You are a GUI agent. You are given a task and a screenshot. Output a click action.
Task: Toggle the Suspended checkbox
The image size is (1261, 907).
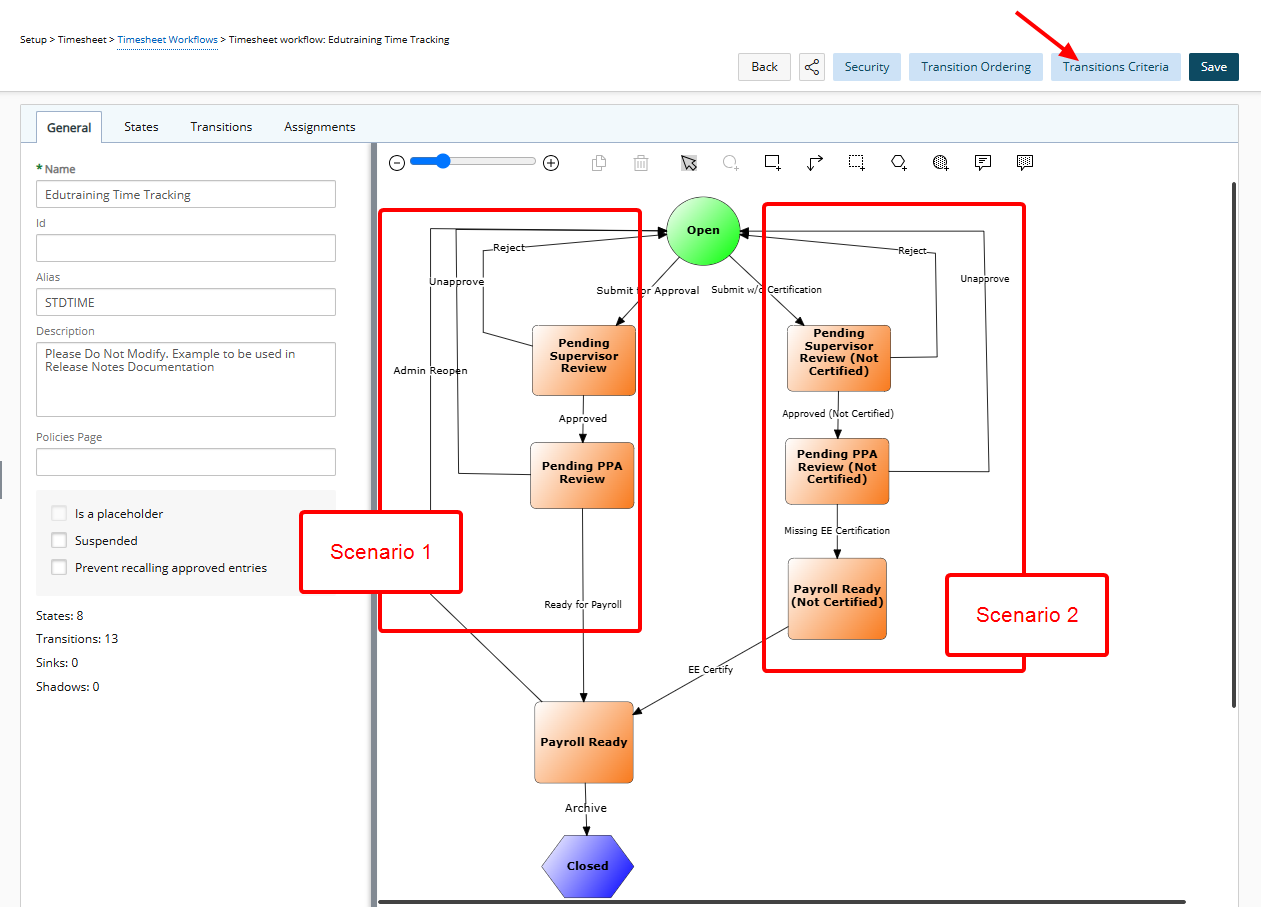pyautogui.click(x=59, y=540)
